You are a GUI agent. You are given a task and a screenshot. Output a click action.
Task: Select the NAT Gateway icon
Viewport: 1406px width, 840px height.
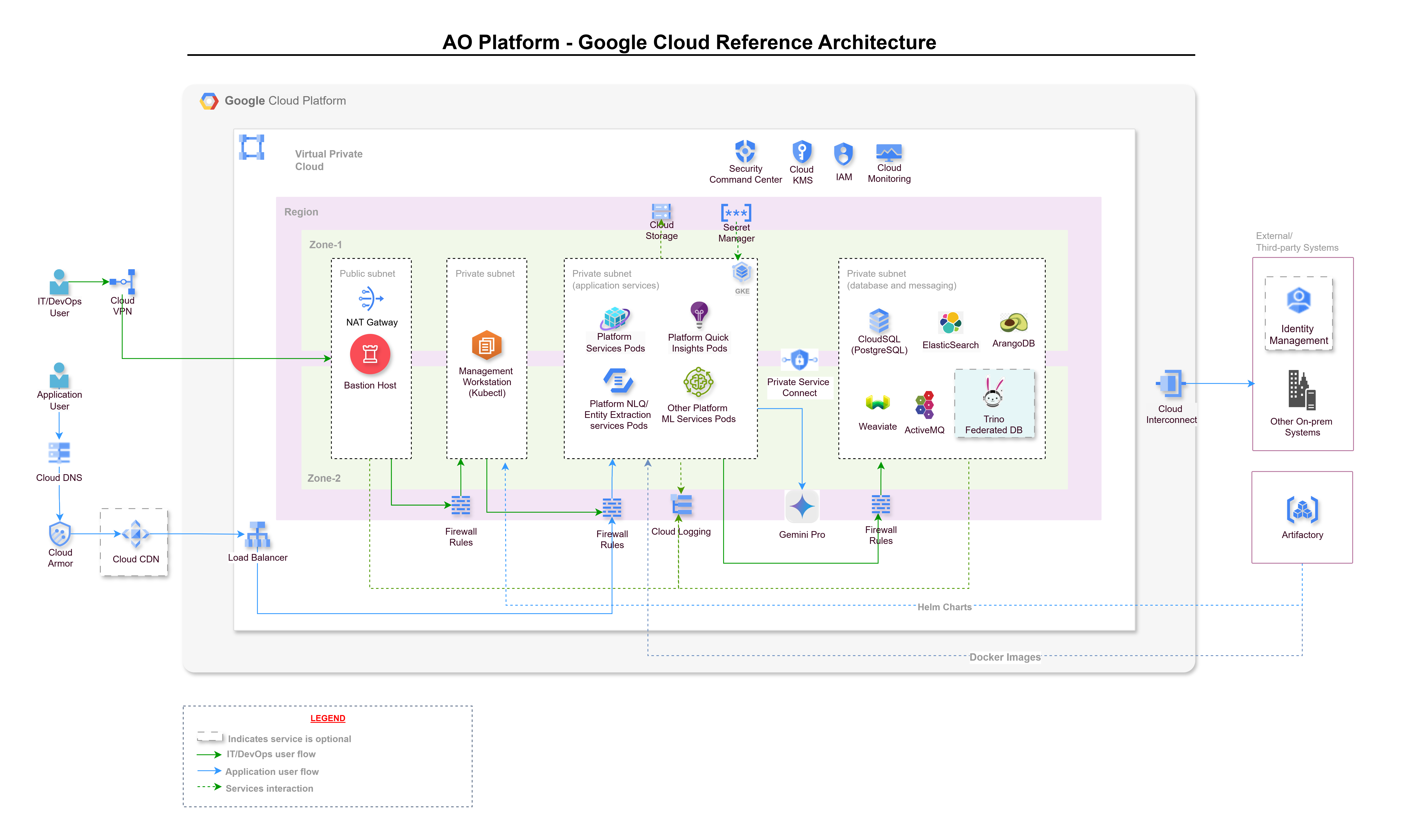pos(371,298)
